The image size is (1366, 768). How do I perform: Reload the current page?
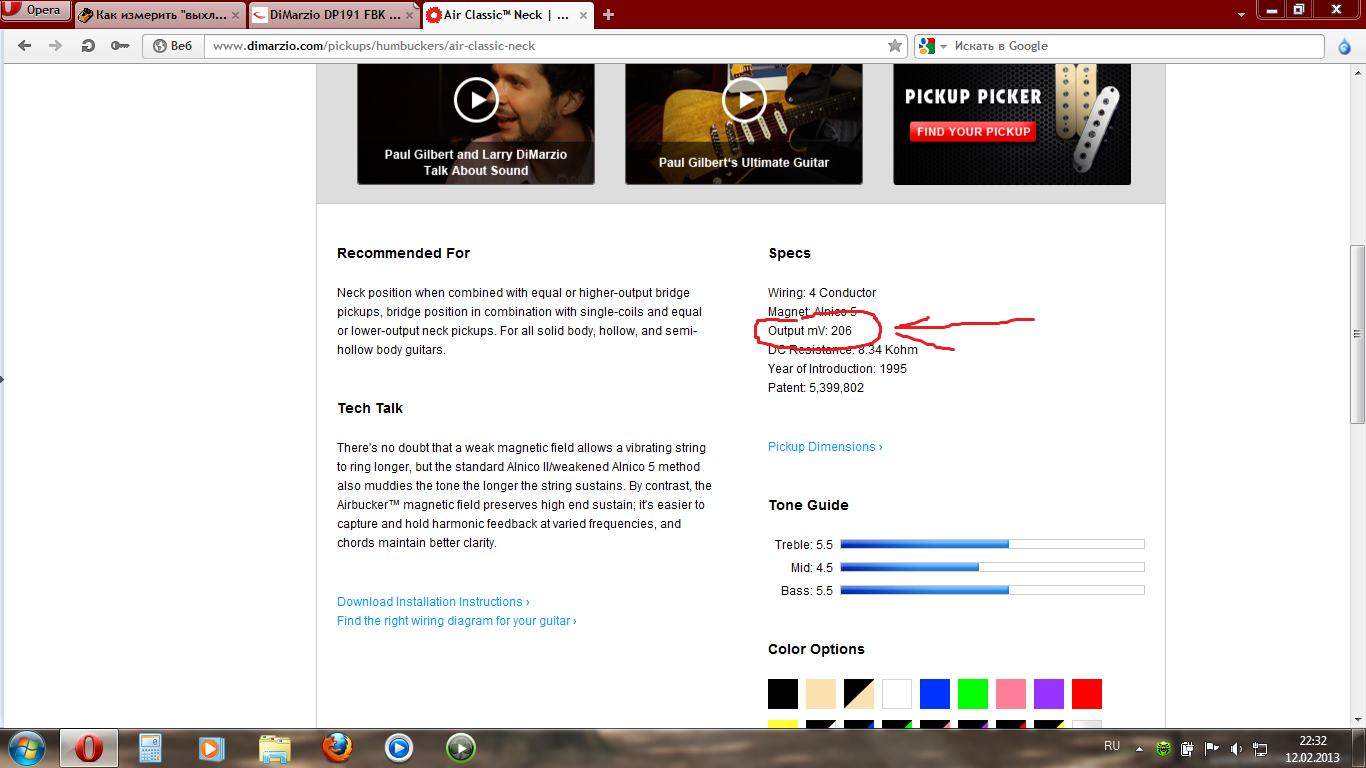pyautogui.click(x=88, y=46)
